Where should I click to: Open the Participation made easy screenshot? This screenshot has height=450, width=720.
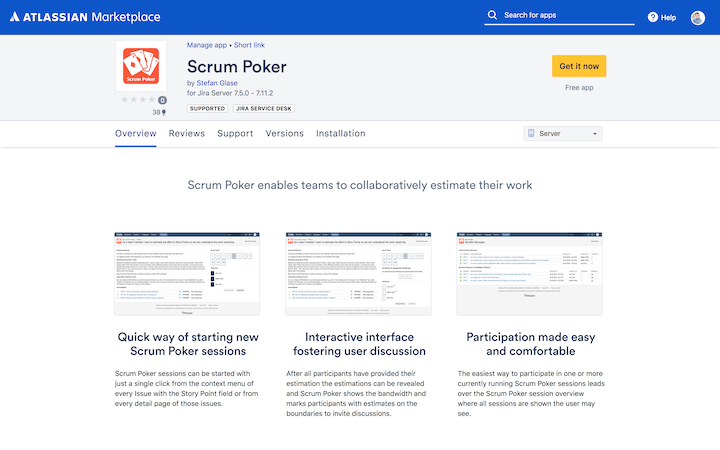point(529,274)
